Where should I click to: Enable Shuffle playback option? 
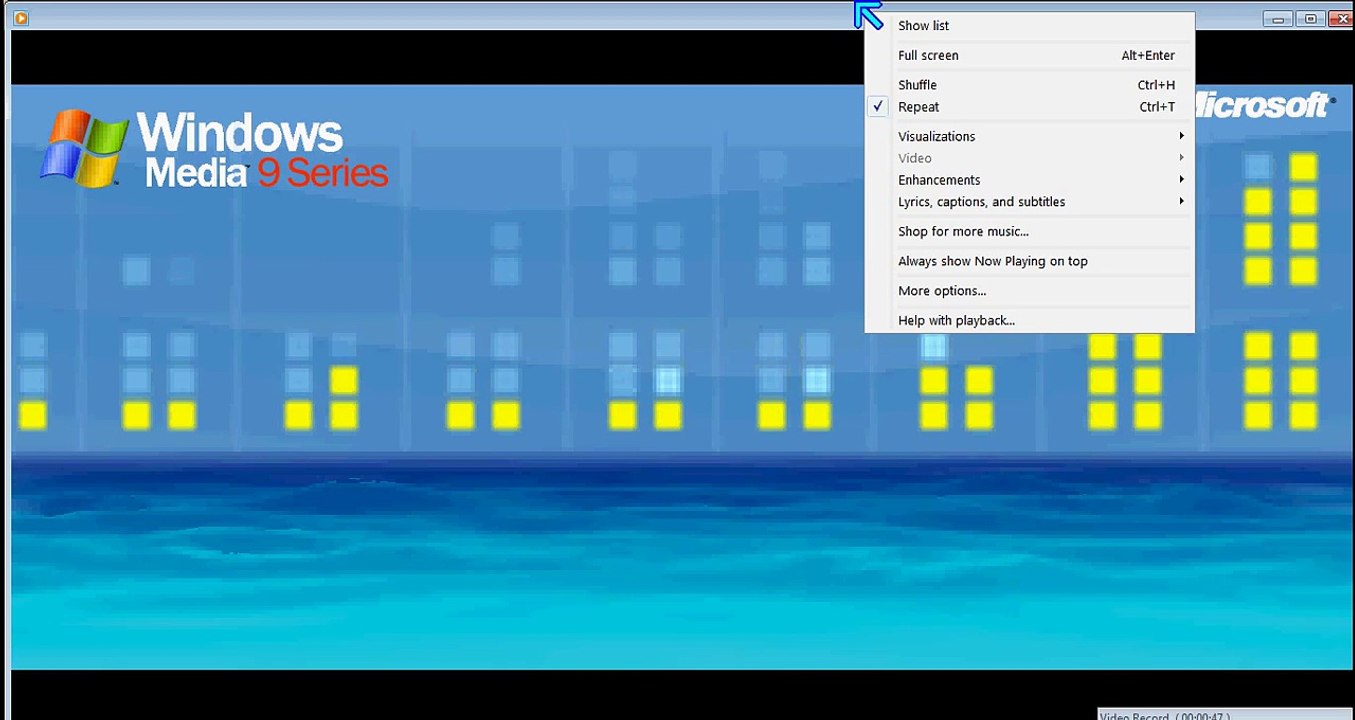click(x=1030, y=85)
